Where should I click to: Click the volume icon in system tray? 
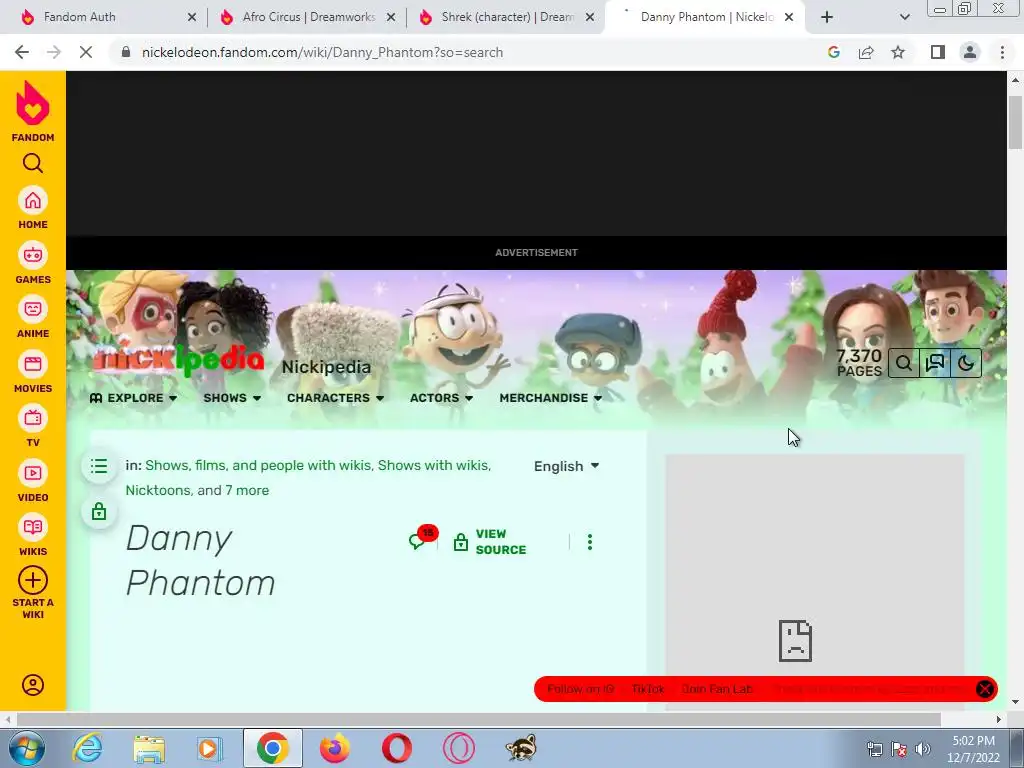(x=922, y=749)
